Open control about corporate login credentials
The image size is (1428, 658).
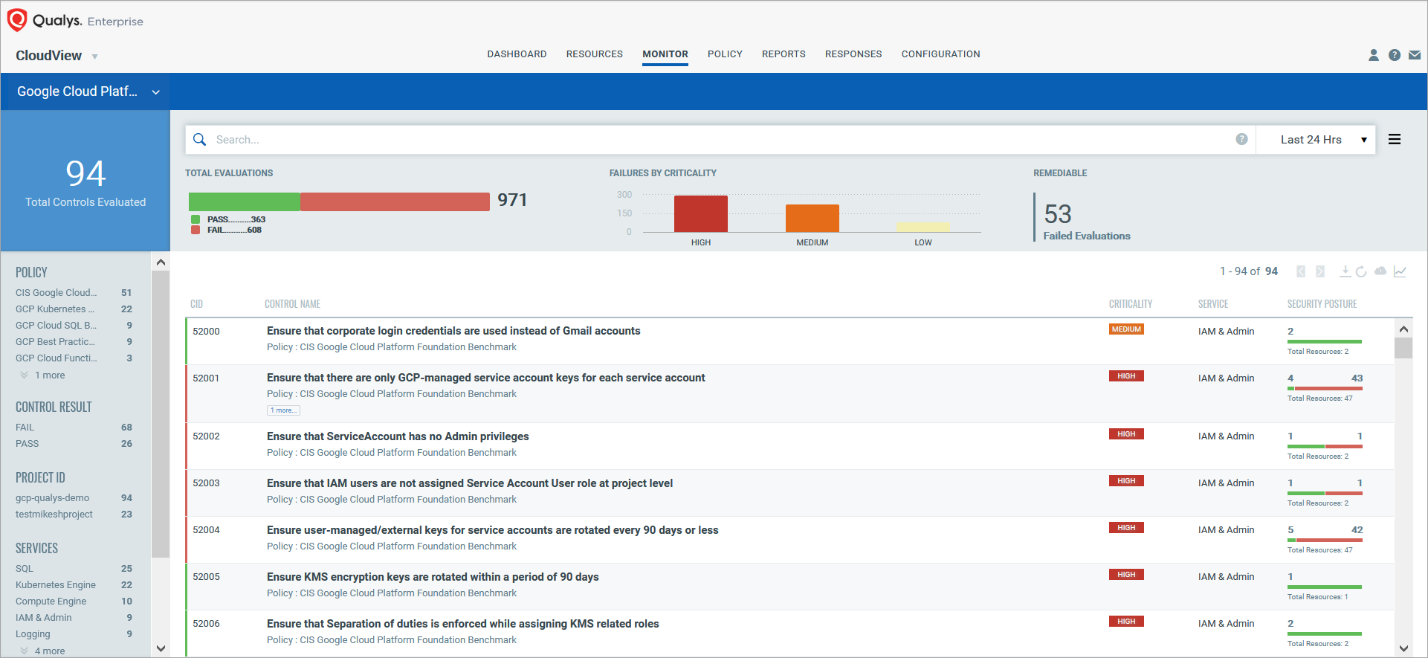point(453,330)
